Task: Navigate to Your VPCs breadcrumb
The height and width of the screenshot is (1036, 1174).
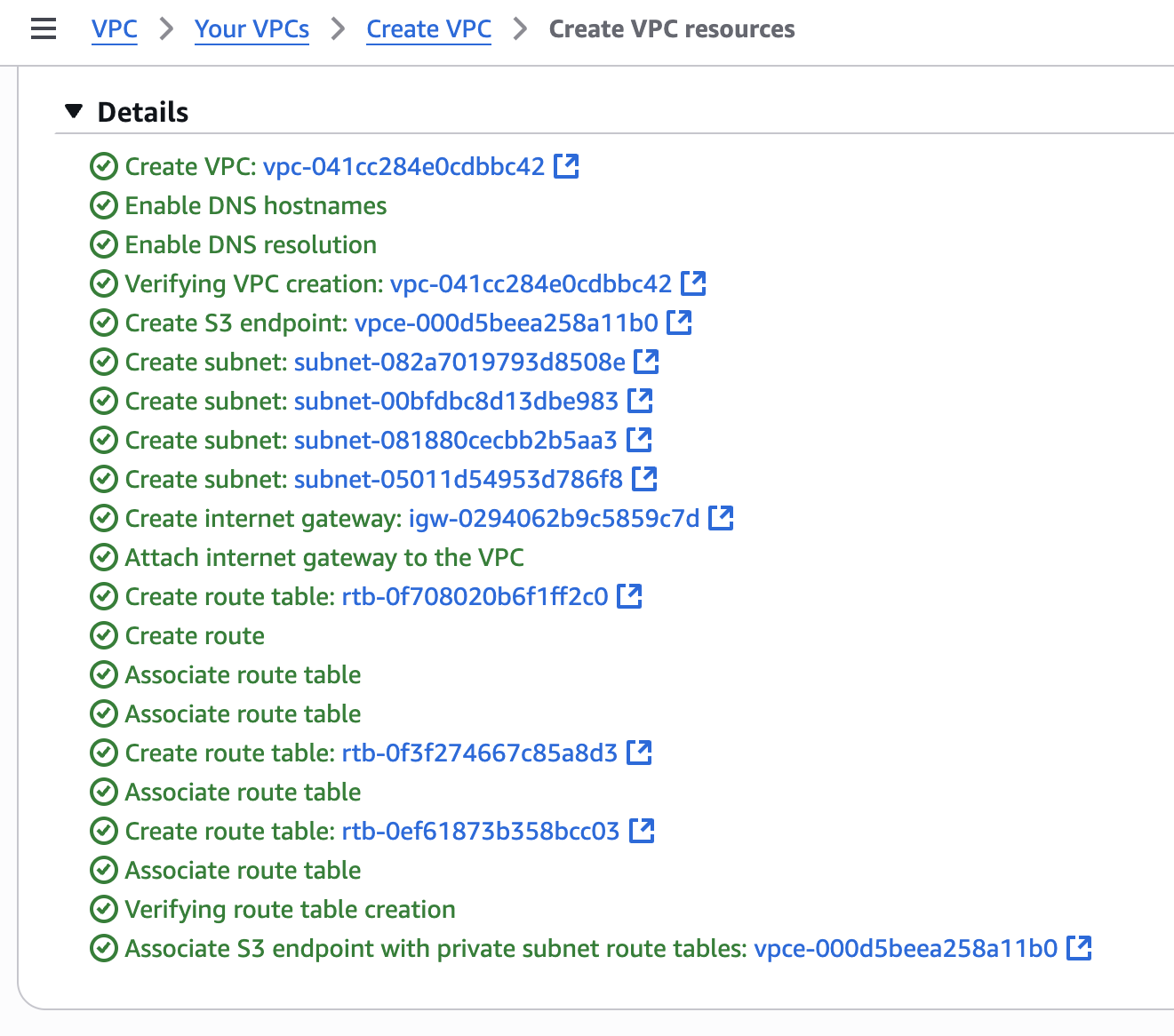Action: 252,29
